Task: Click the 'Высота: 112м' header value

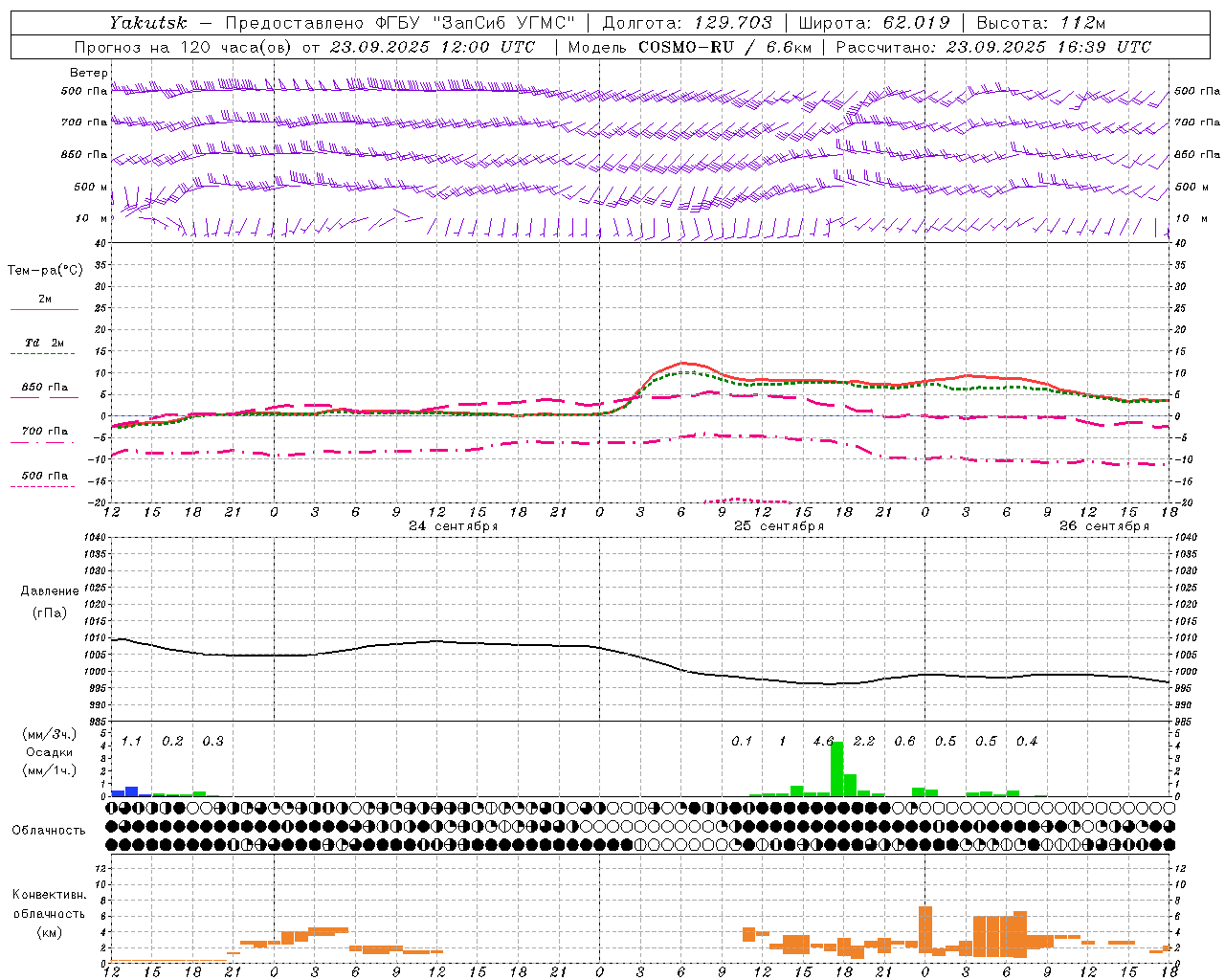Action: click(1041, 23)
